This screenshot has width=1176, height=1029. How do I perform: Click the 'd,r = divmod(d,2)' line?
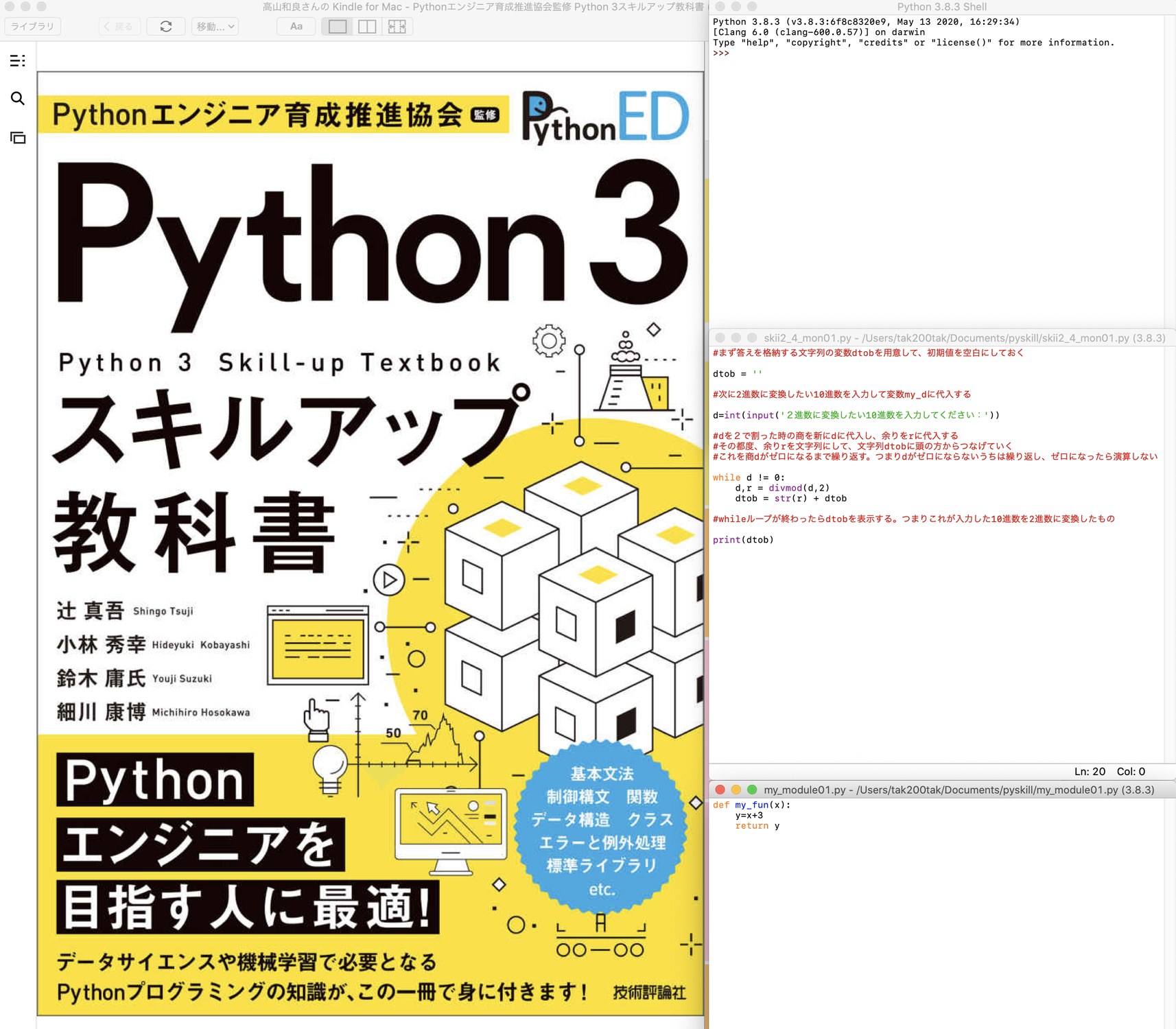pyautogui.click(x=782, y=488)
